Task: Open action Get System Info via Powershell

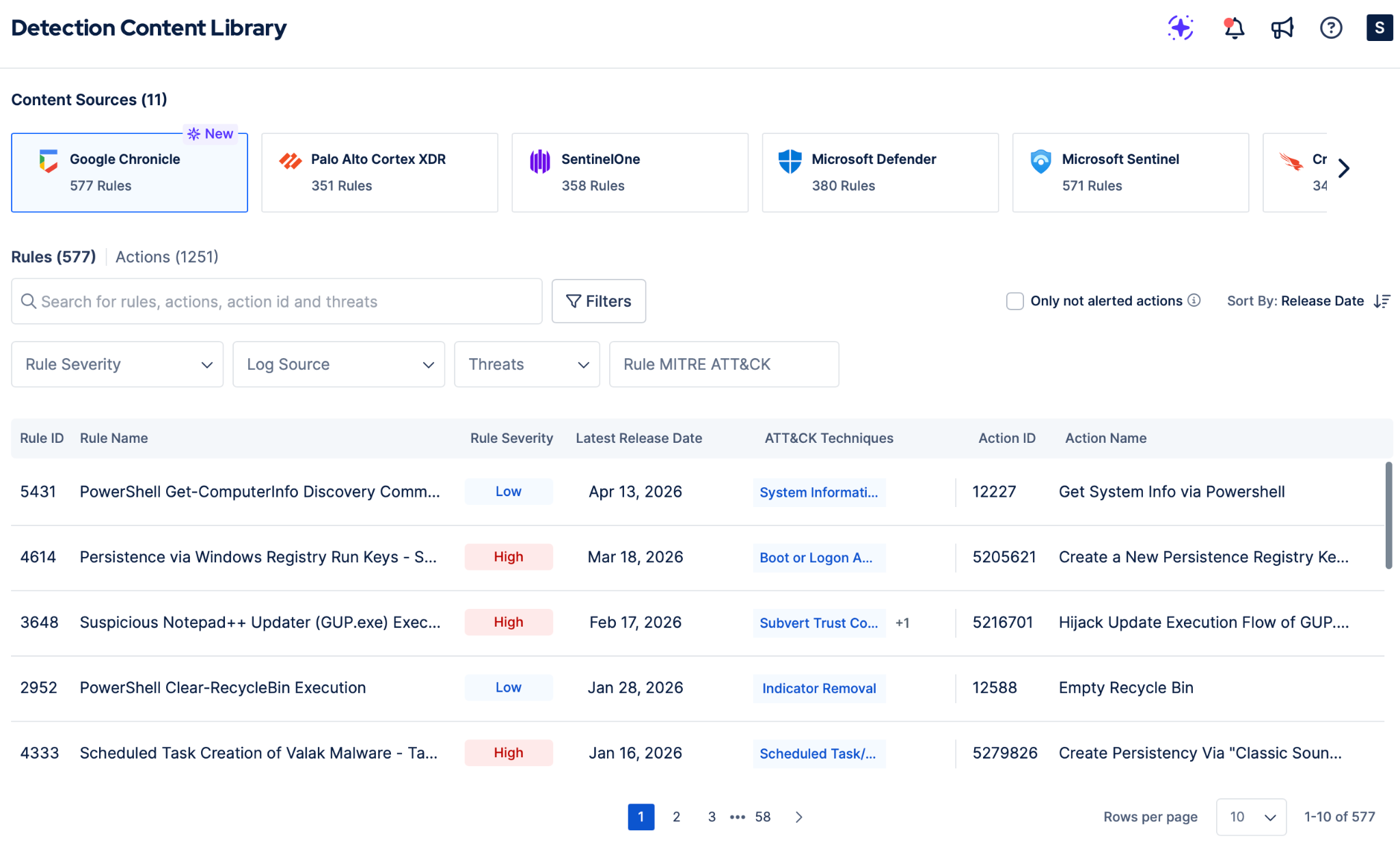Action: point(1172,492)
